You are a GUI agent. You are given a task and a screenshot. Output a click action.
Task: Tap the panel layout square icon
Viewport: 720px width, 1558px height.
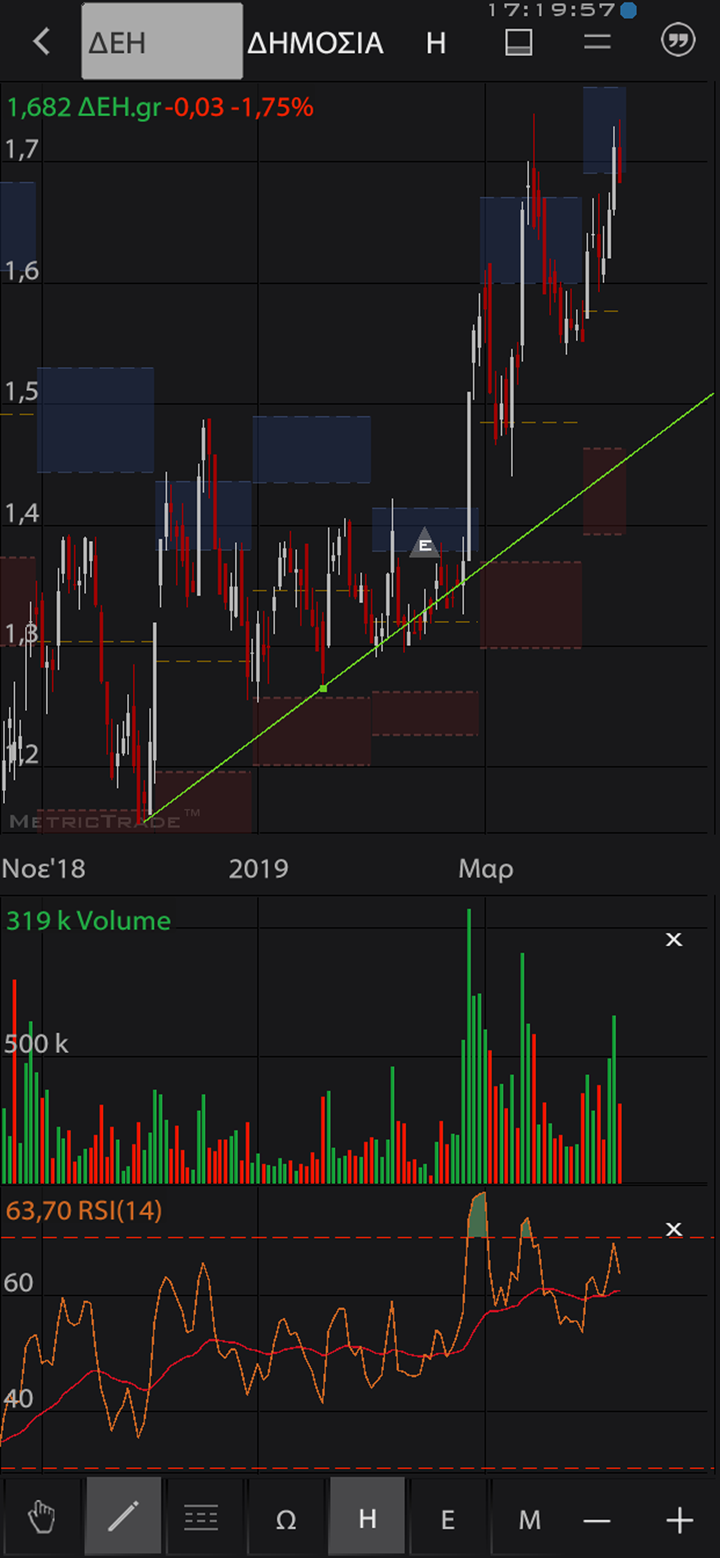click(x=518, y=42)
